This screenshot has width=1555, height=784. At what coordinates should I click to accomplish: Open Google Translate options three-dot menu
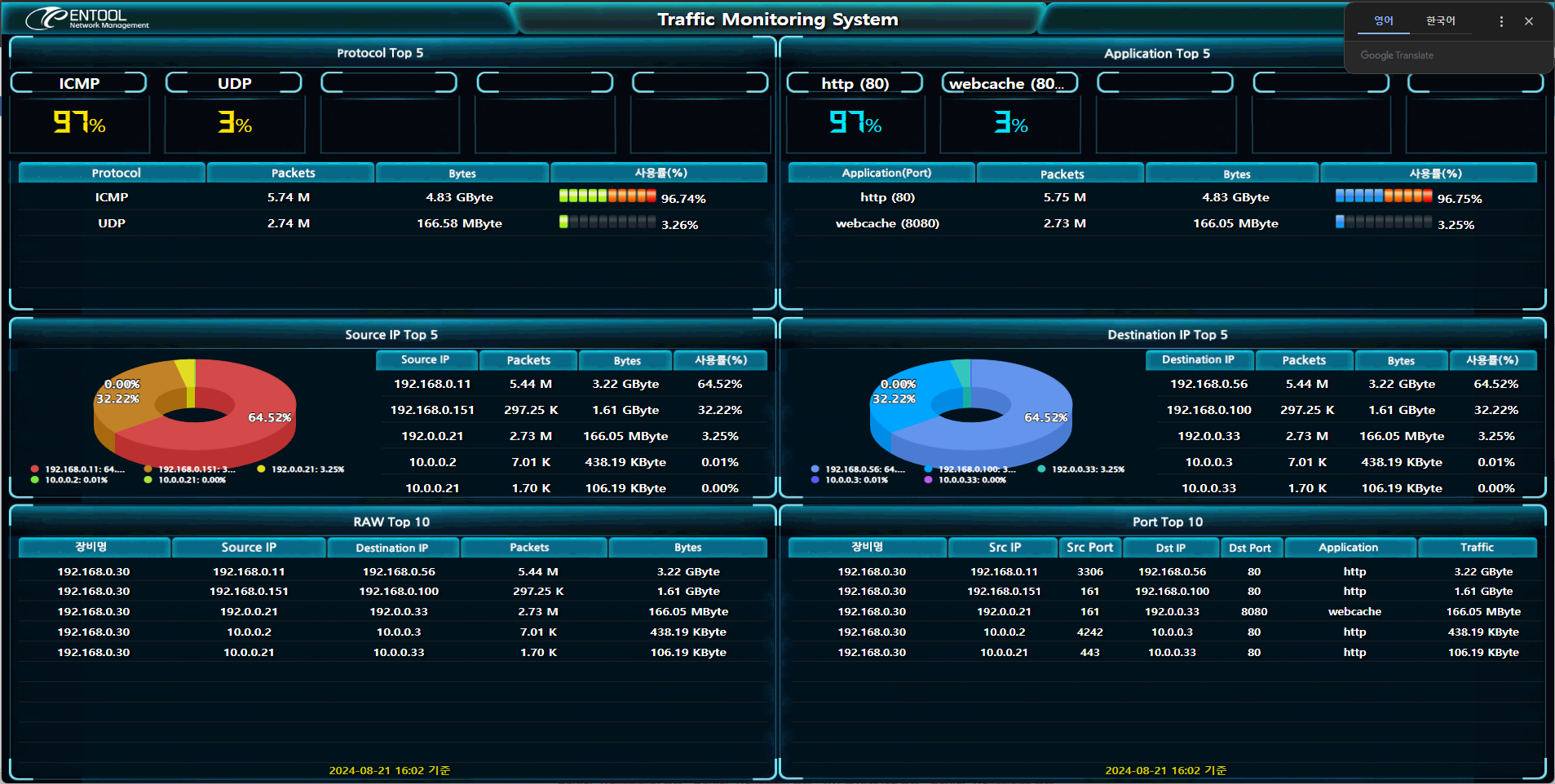pos(1501,22)
